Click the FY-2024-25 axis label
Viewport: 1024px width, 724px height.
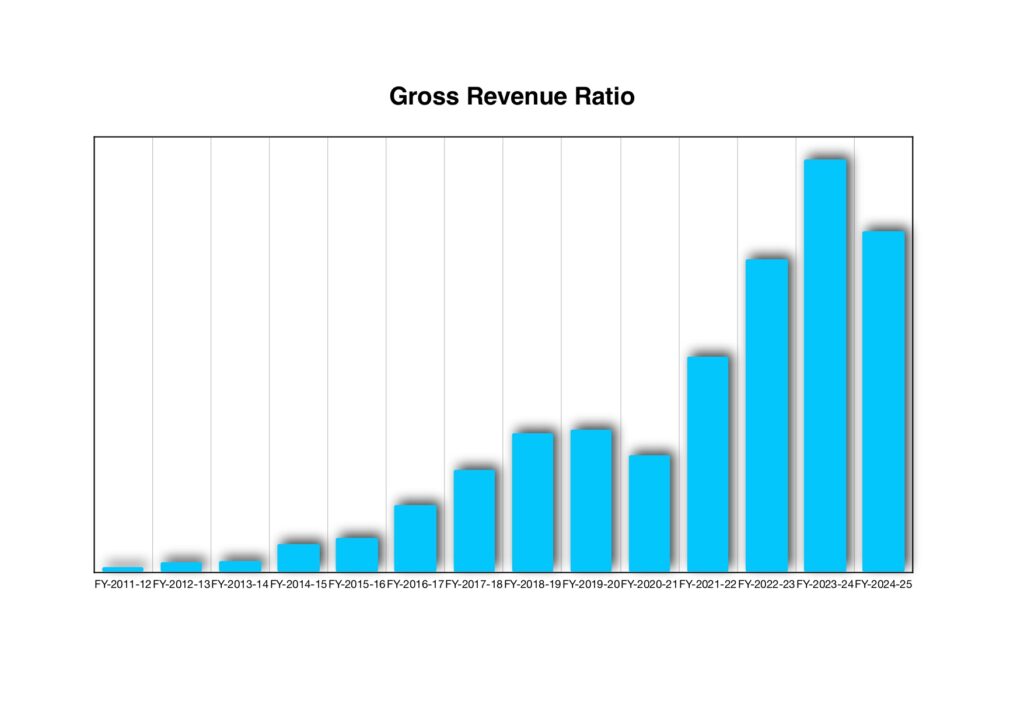pyautogui.click(x=883, y=584)
